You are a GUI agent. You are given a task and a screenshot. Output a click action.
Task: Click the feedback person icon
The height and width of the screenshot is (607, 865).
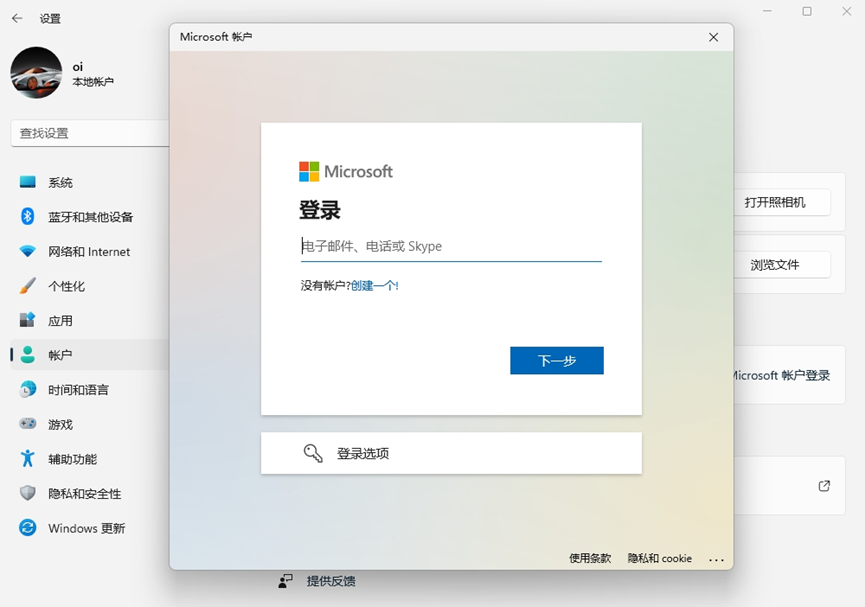pos(285,581)
